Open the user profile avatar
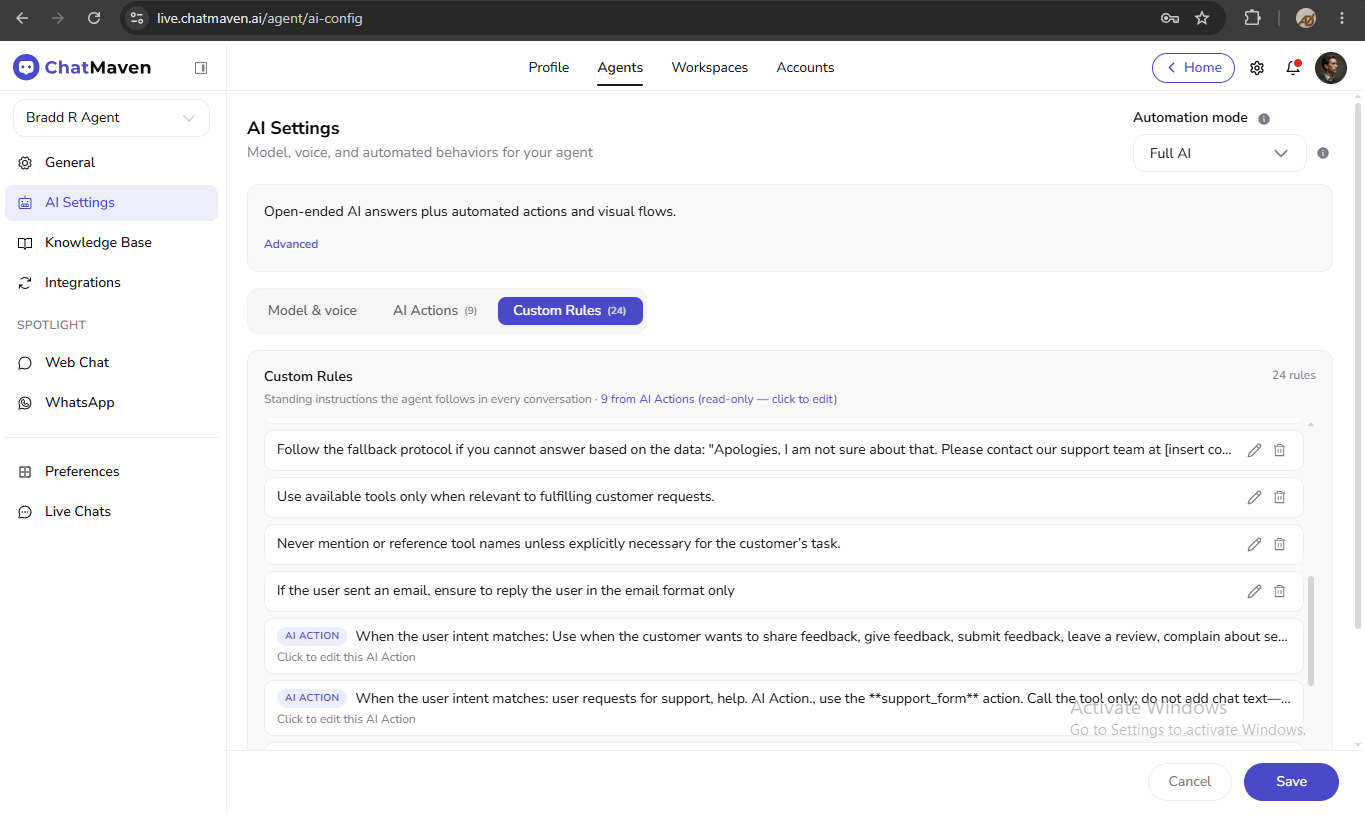1365x821 pixels. [1330, 68]
